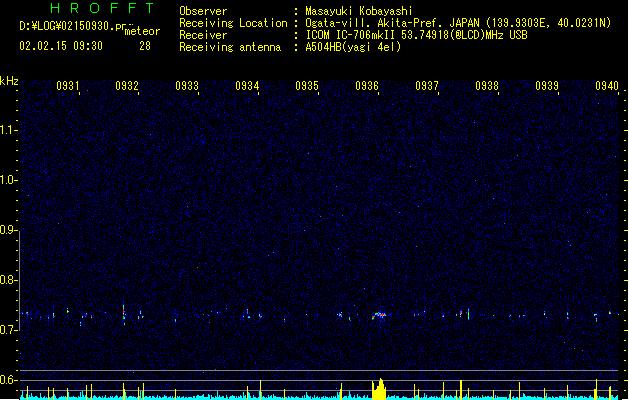Click the ICOM IC-706mkII receiver value
This screenshot has height=400, width=629.
coord(416,35)
